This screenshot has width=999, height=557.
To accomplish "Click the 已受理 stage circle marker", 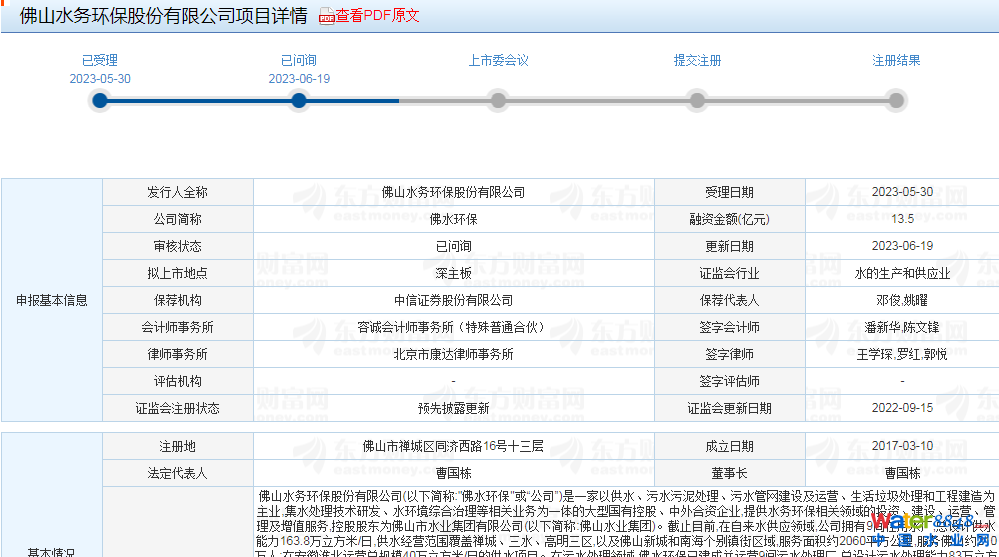I will coord(99,100).
